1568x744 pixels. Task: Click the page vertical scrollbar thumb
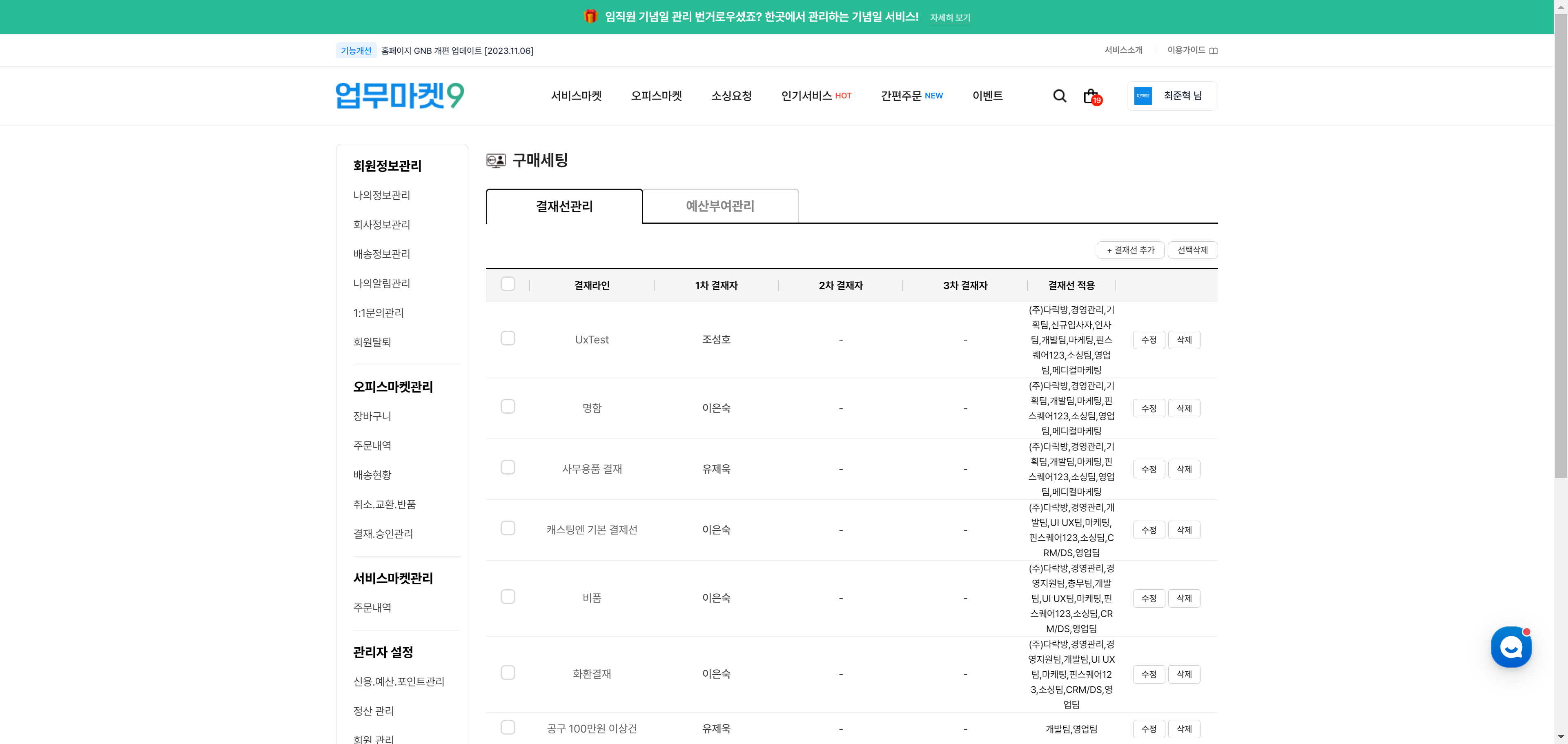pos(1561,245)
